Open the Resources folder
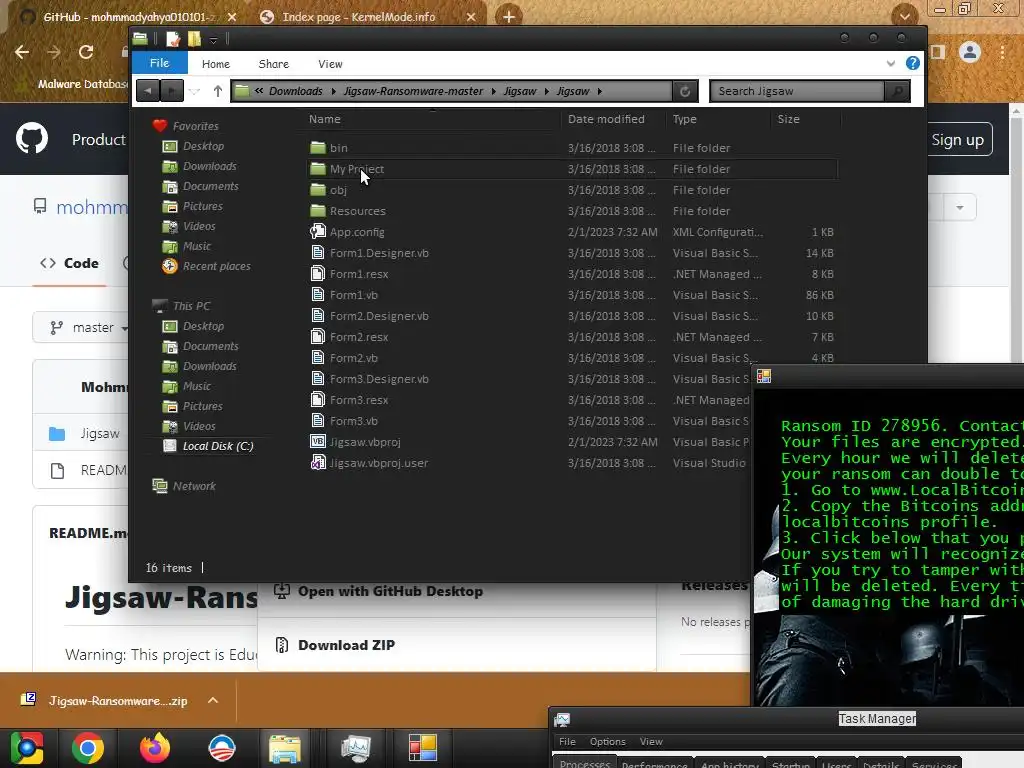Image resolution: width=1024 pixels, height=768 pixels. click(x=357, y=211)
